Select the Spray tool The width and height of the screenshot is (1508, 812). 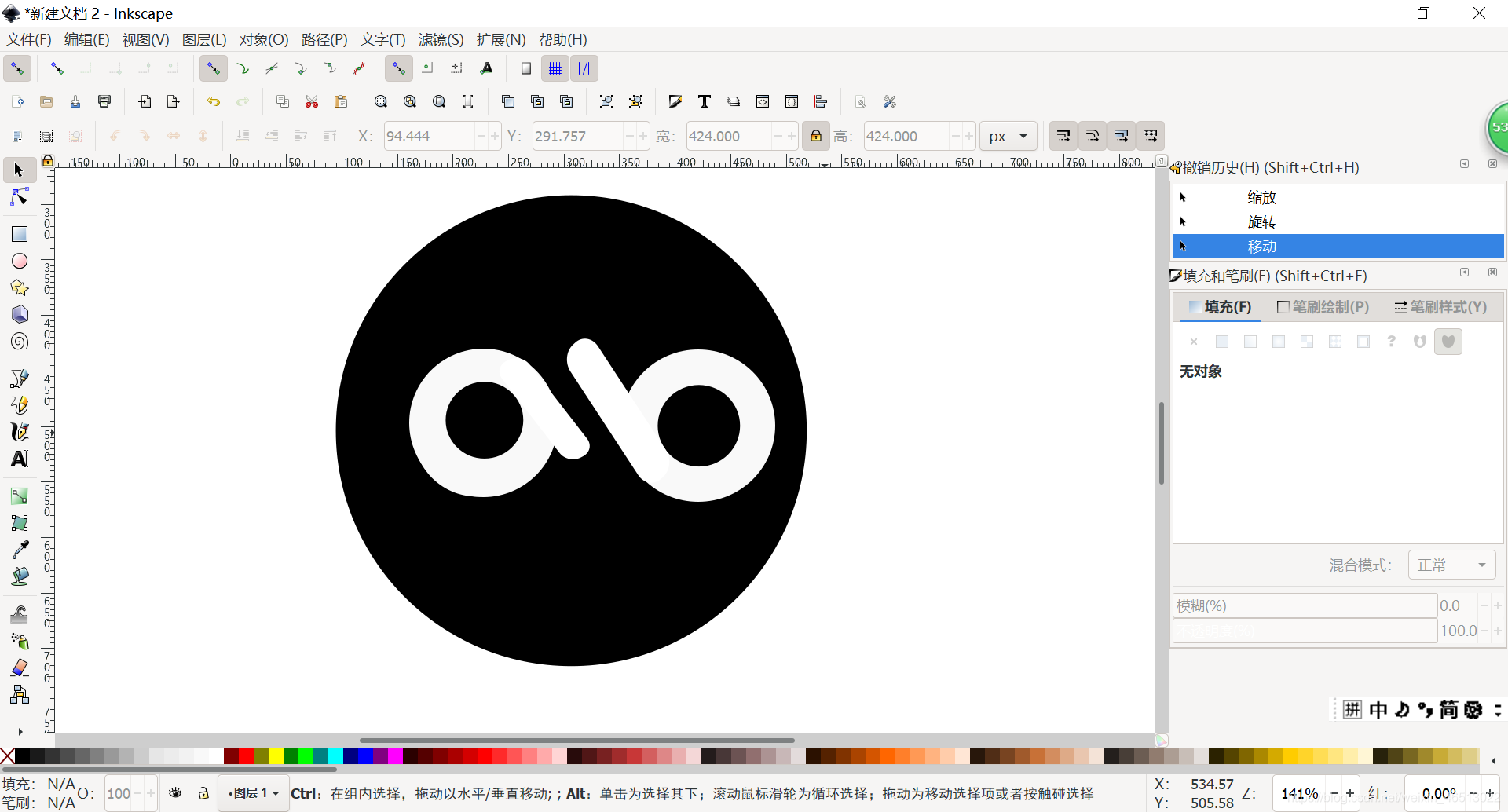coord(19,641)
